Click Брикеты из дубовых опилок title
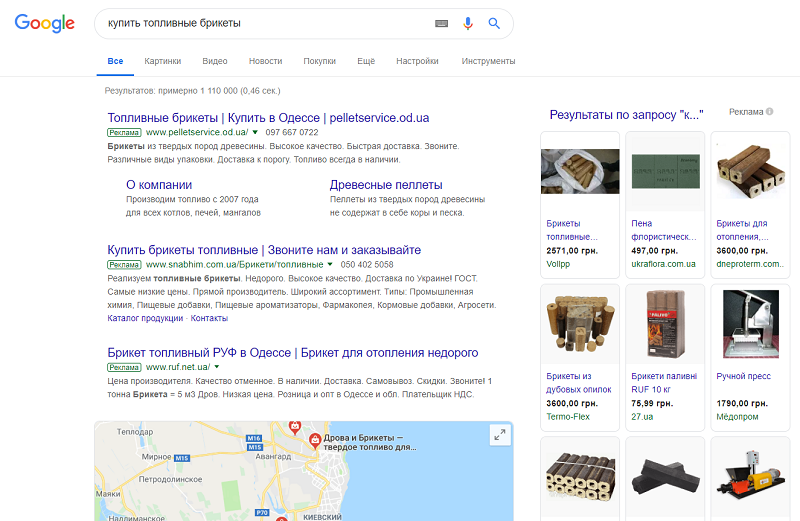800x521 pixels. point(579,383)
